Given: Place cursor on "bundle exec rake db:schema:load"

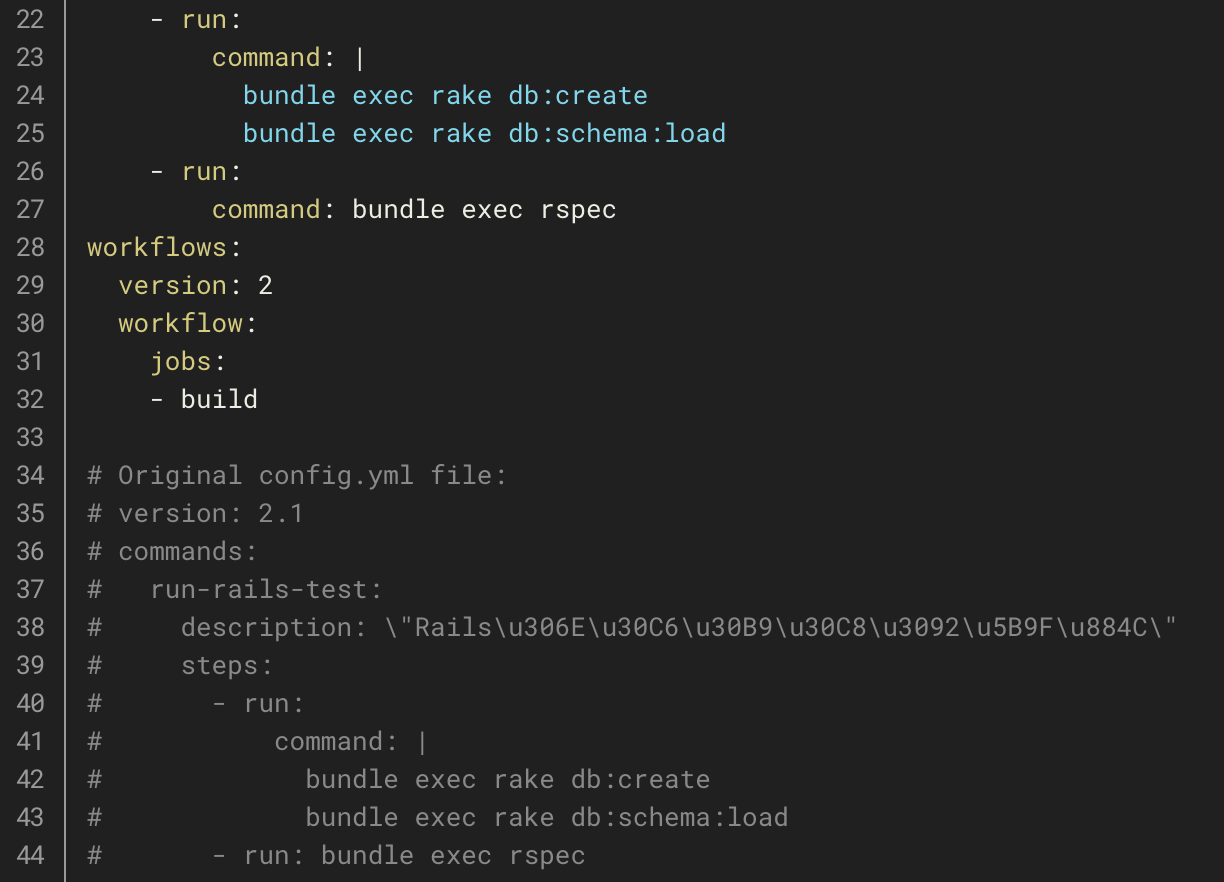Looking at the screenshot, I should [x=483, y=133].
